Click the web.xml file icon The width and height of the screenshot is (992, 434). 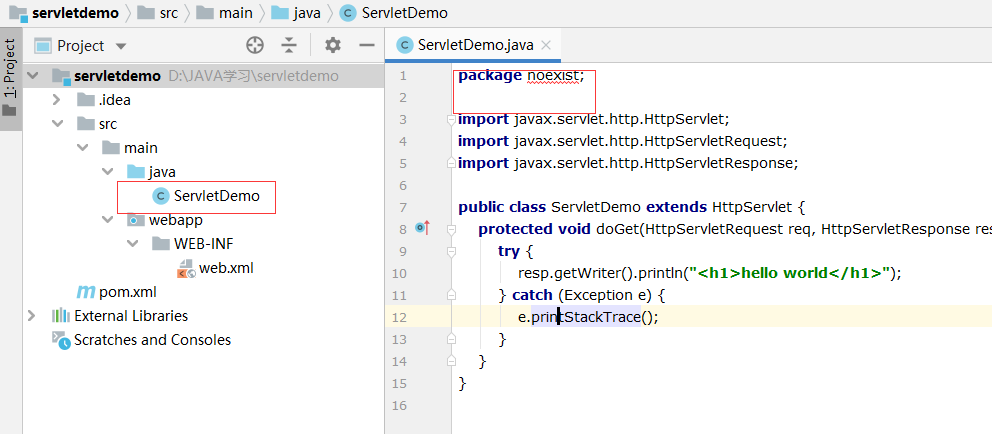click(x=186, y=269)
